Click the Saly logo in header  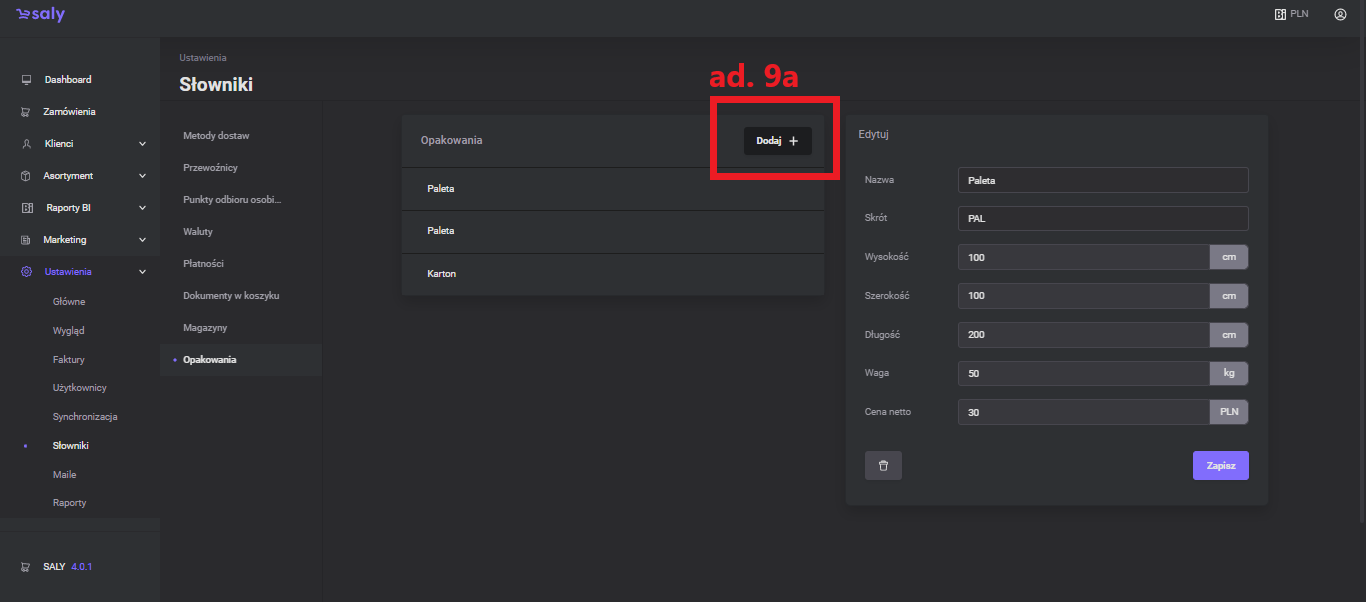[x=40, y=15]
